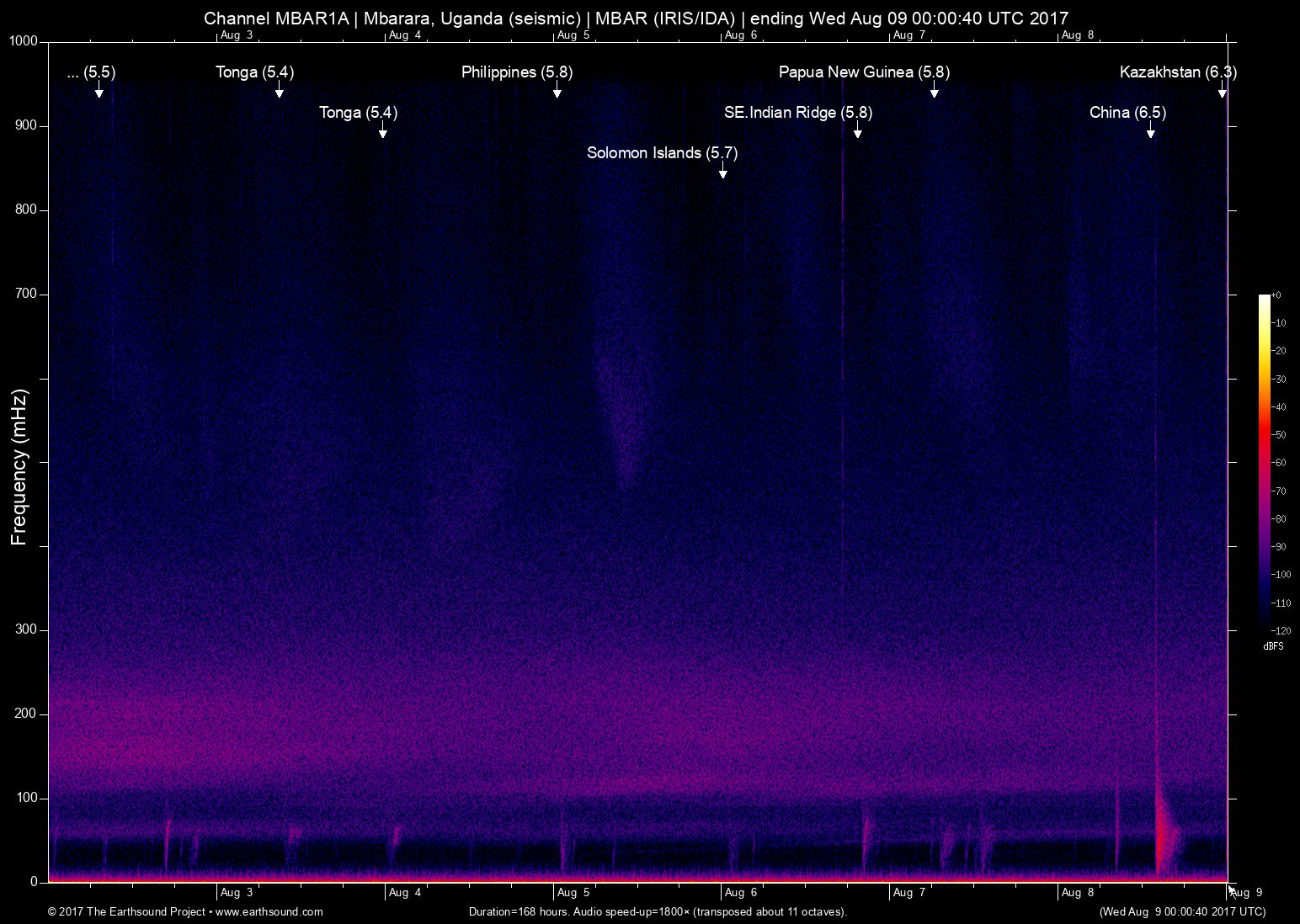Image resolution: width=1300 pixels, height=924 pixels.
Task: Click the second Tonga (5.4) marker below
Action: [x=383, y=134]
